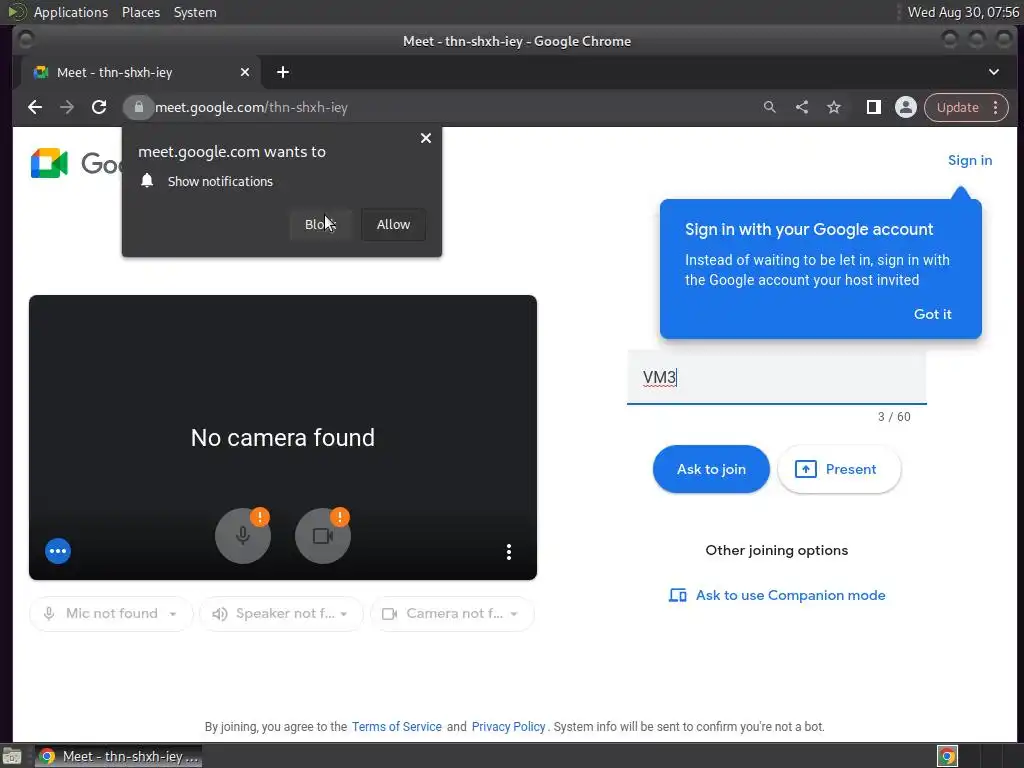Bookmark this page with the star icon
The height and width of the screenshot is (768, 1024).
834,107
